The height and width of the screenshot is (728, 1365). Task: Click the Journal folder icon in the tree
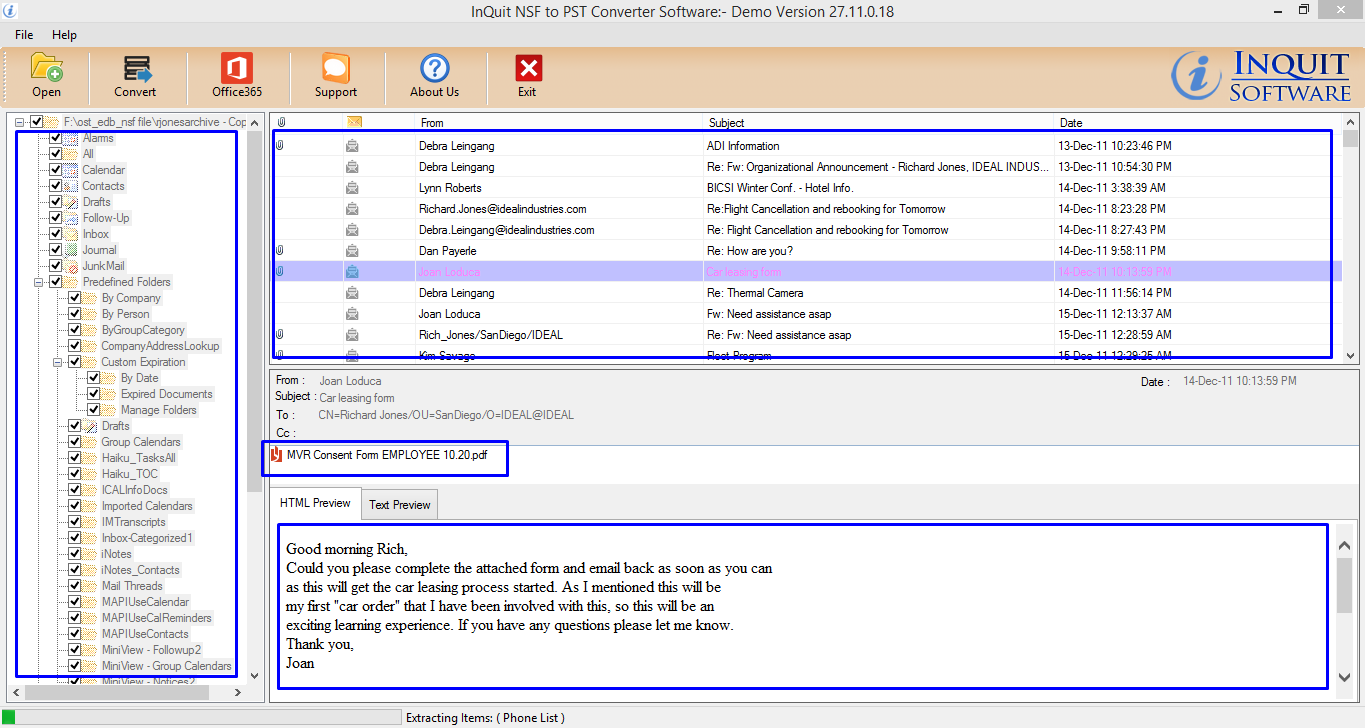point(71,250)
